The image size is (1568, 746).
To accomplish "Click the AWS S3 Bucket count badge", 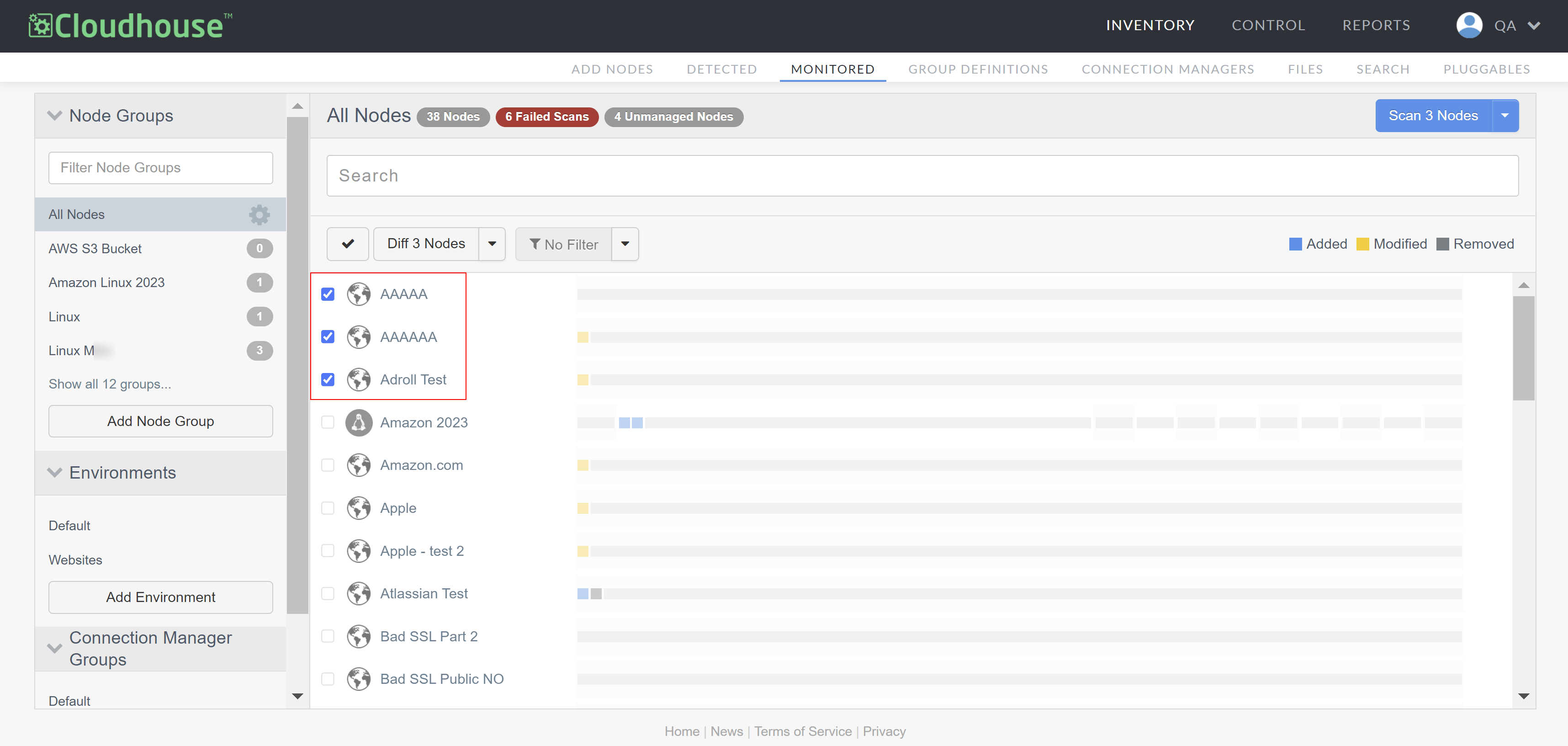I will point(260,249).
